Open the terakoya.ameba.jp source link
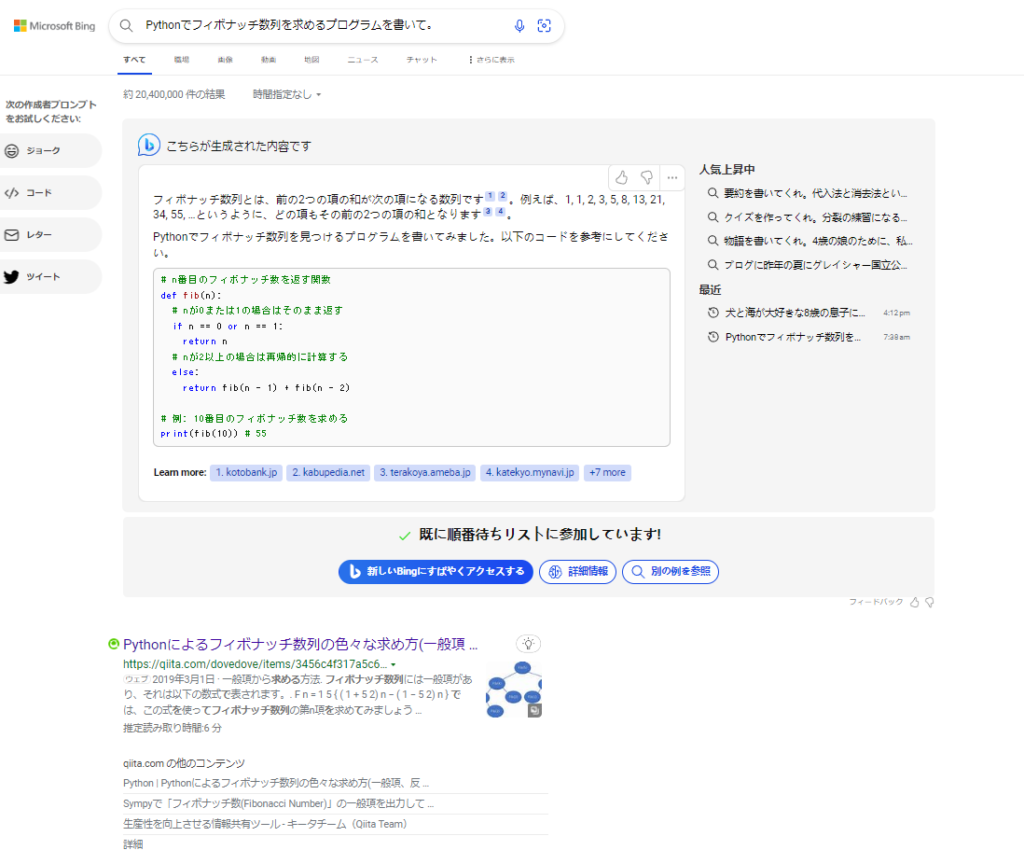Image resolution: width=1024 pixels, height=864 pixels. coord(425,473)
